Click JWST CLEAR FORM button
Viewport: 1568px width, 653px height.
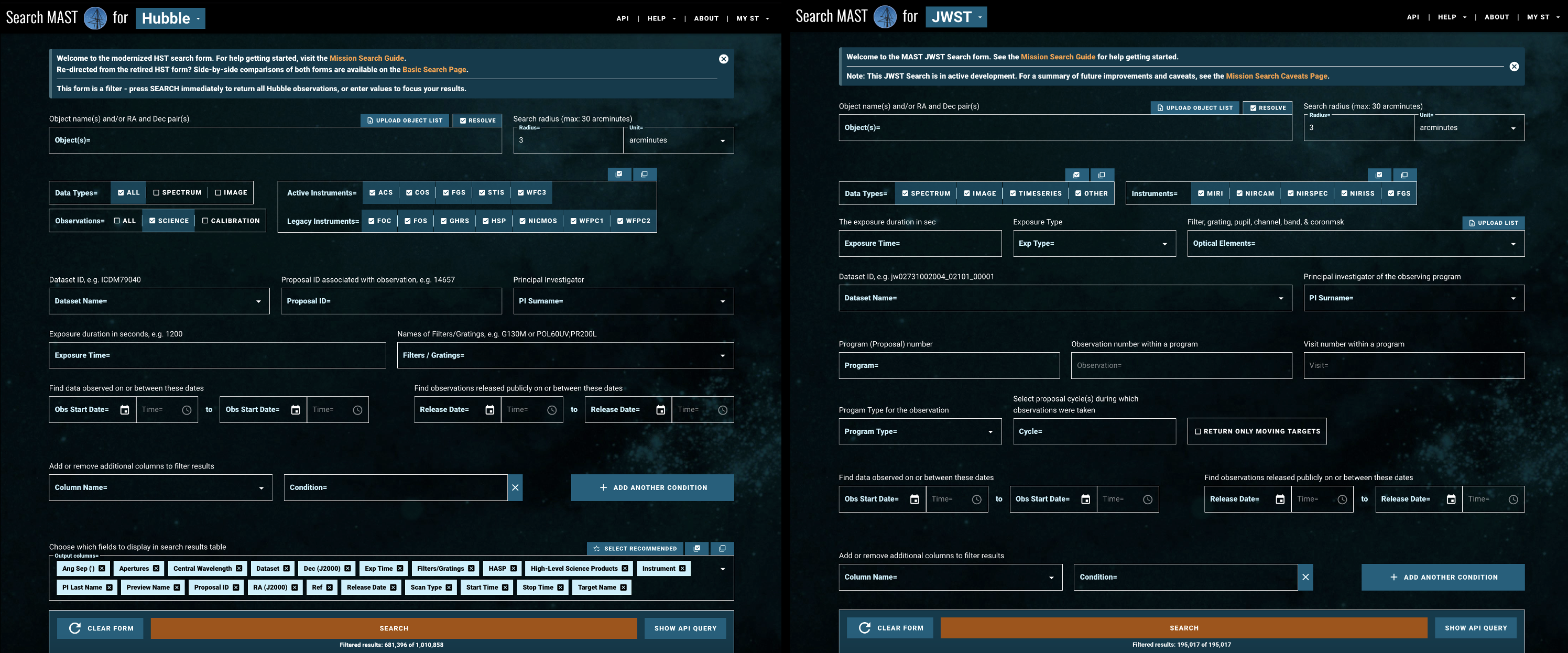(890, 627)
